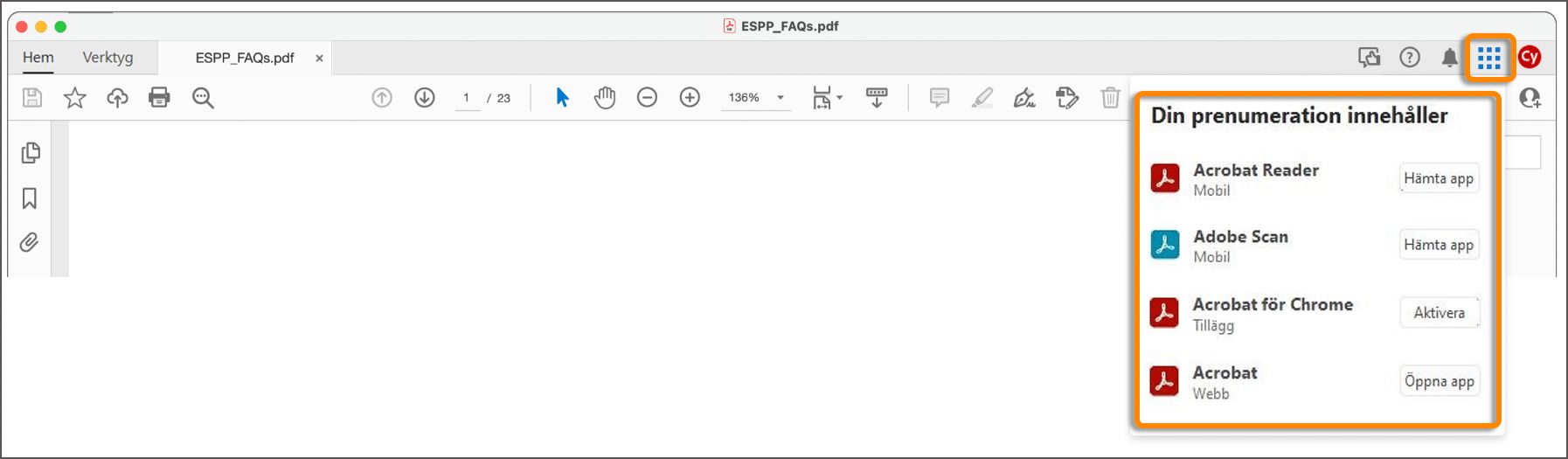Click the 'Din prenumeration innehåller' heading

pos(1299,115)
